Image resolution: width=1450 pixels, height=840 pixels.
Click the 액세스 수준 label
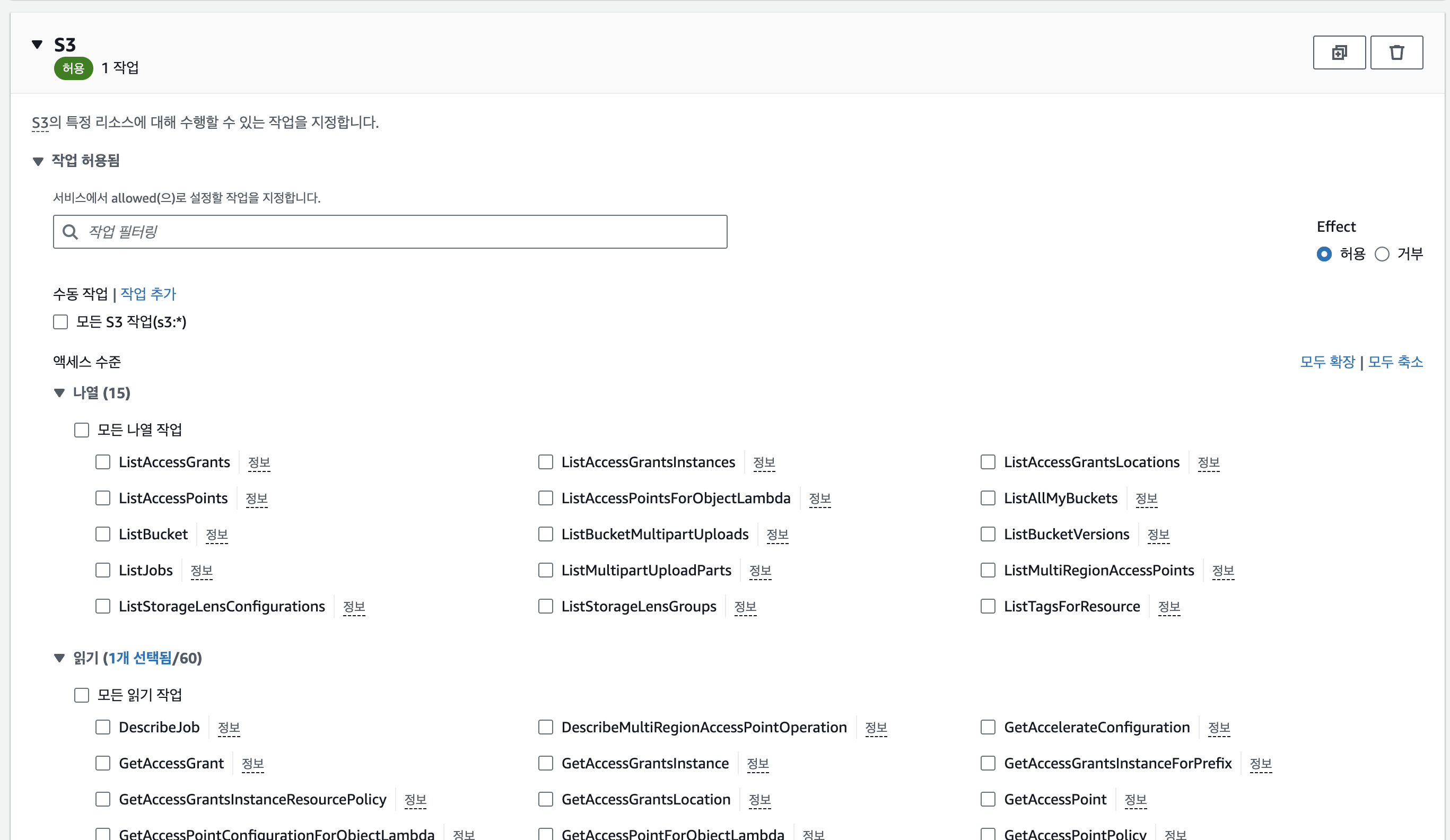pyautogui.click(x=87, y=362)
